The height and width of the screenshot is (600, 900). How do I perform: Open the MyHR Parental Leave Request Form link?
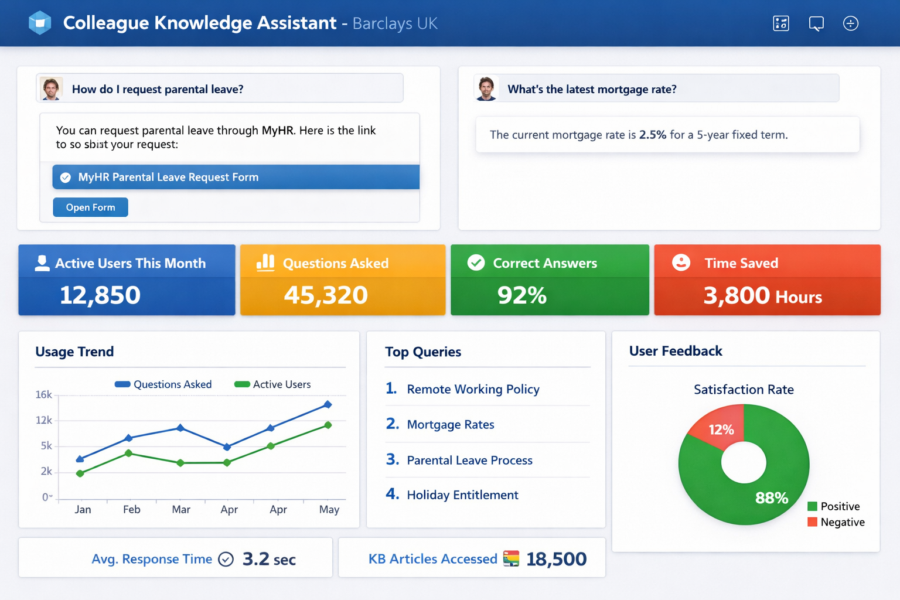click(x=236, y=177)
